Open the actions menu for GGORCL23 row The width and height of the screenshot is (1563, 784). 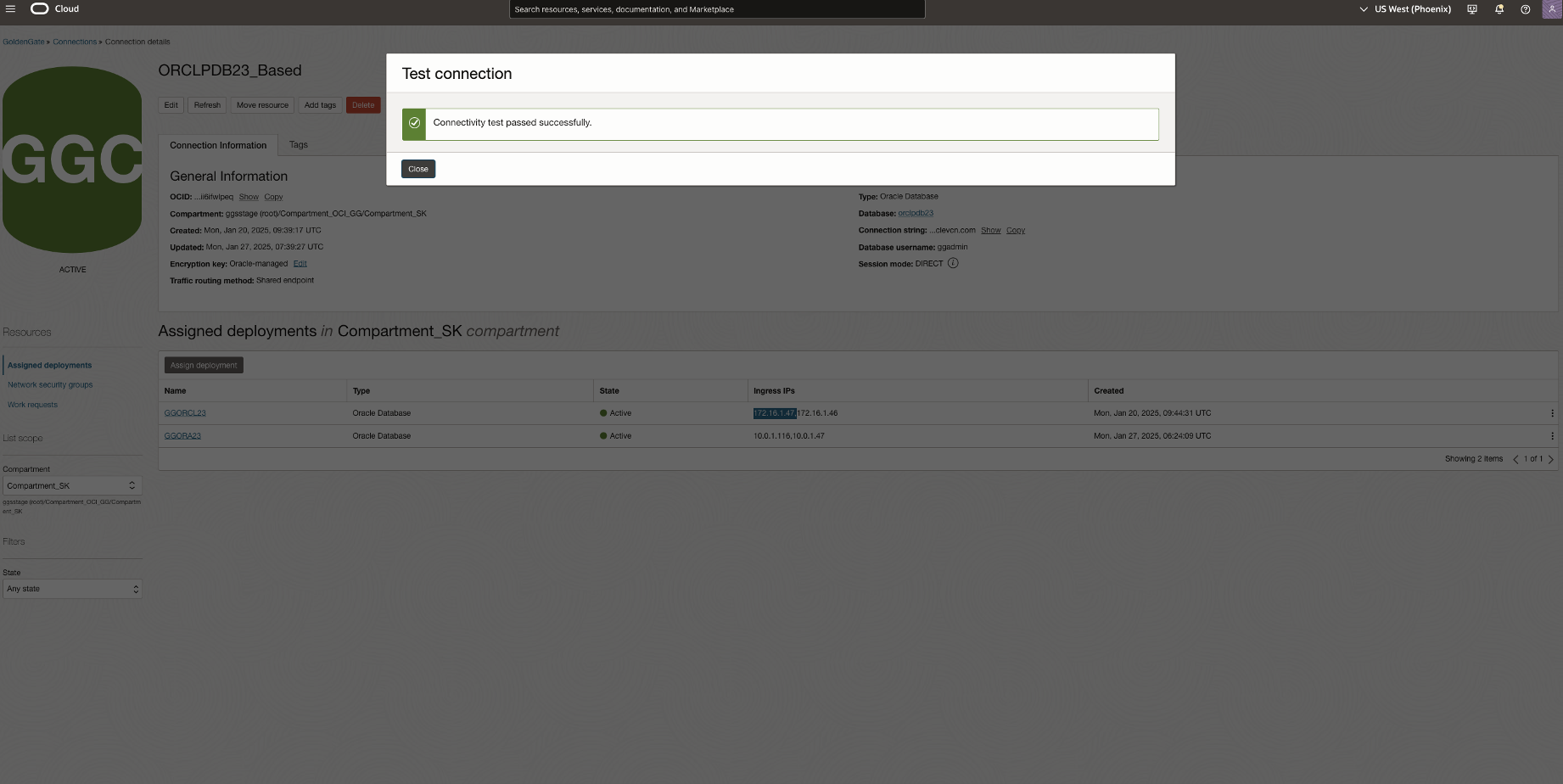point(1553,413)
